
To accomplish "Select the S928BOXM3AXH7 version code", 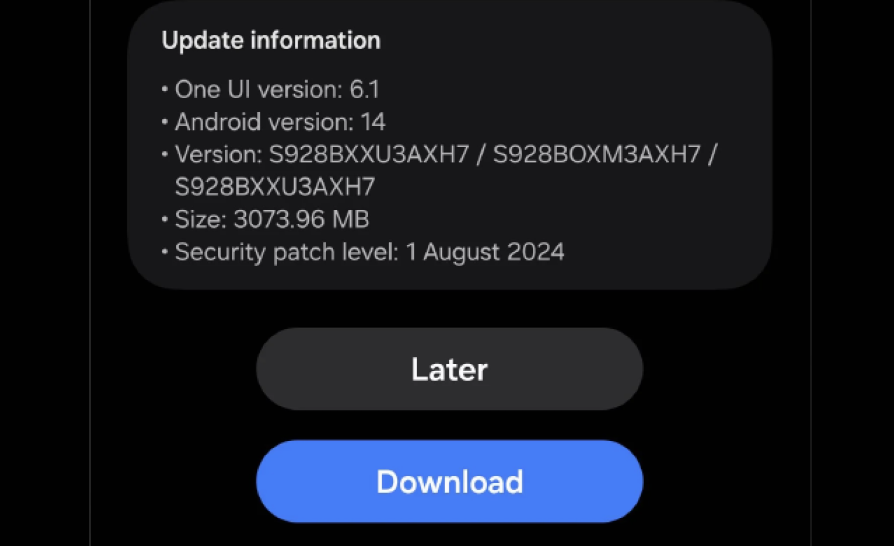I will tap(596, 154).
